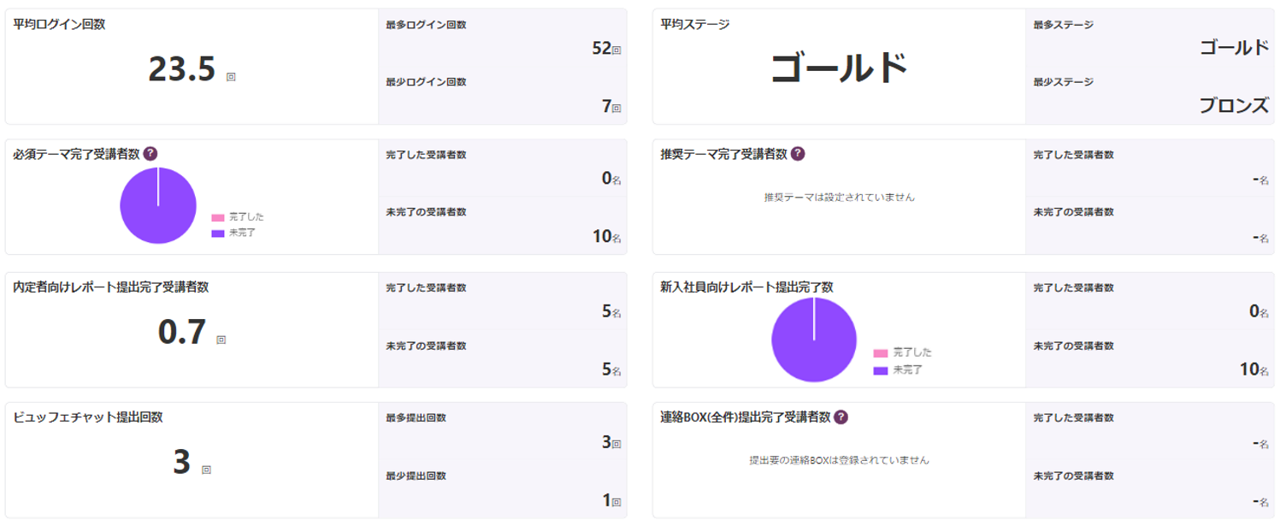Screen dimensions: 1280x526
Task: Click the large ゴールド average stage value
Action: 839,68
